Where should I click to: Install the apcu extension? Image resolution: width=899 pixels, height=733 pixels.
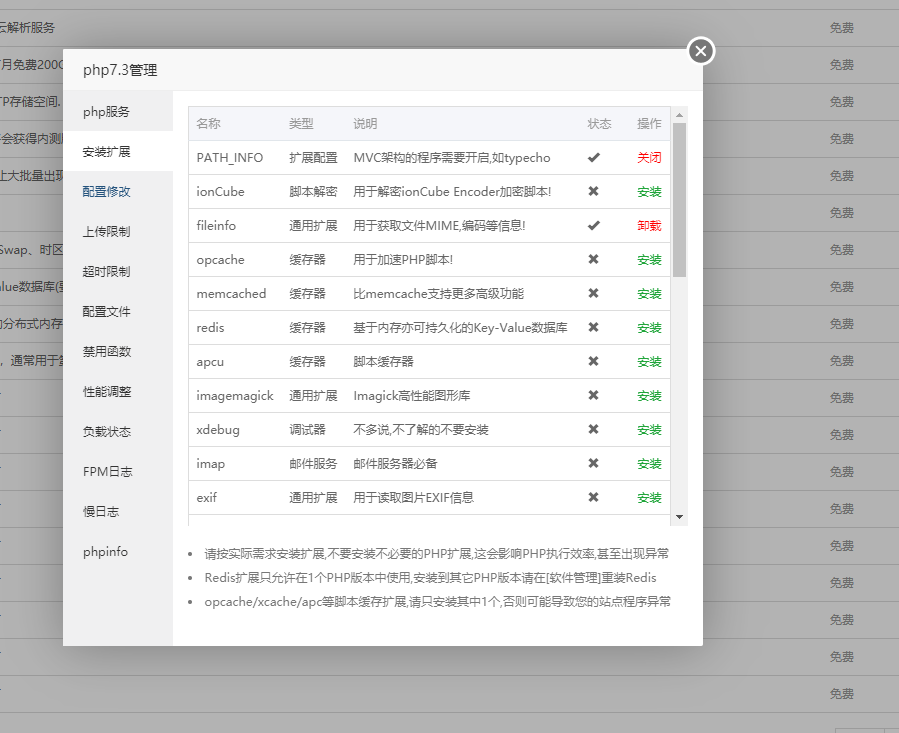click(649, 361)
